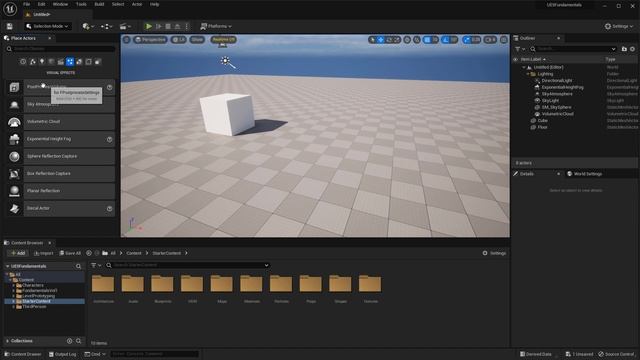
Task: Open the Edit menu
Action: [x=42, y=4]
